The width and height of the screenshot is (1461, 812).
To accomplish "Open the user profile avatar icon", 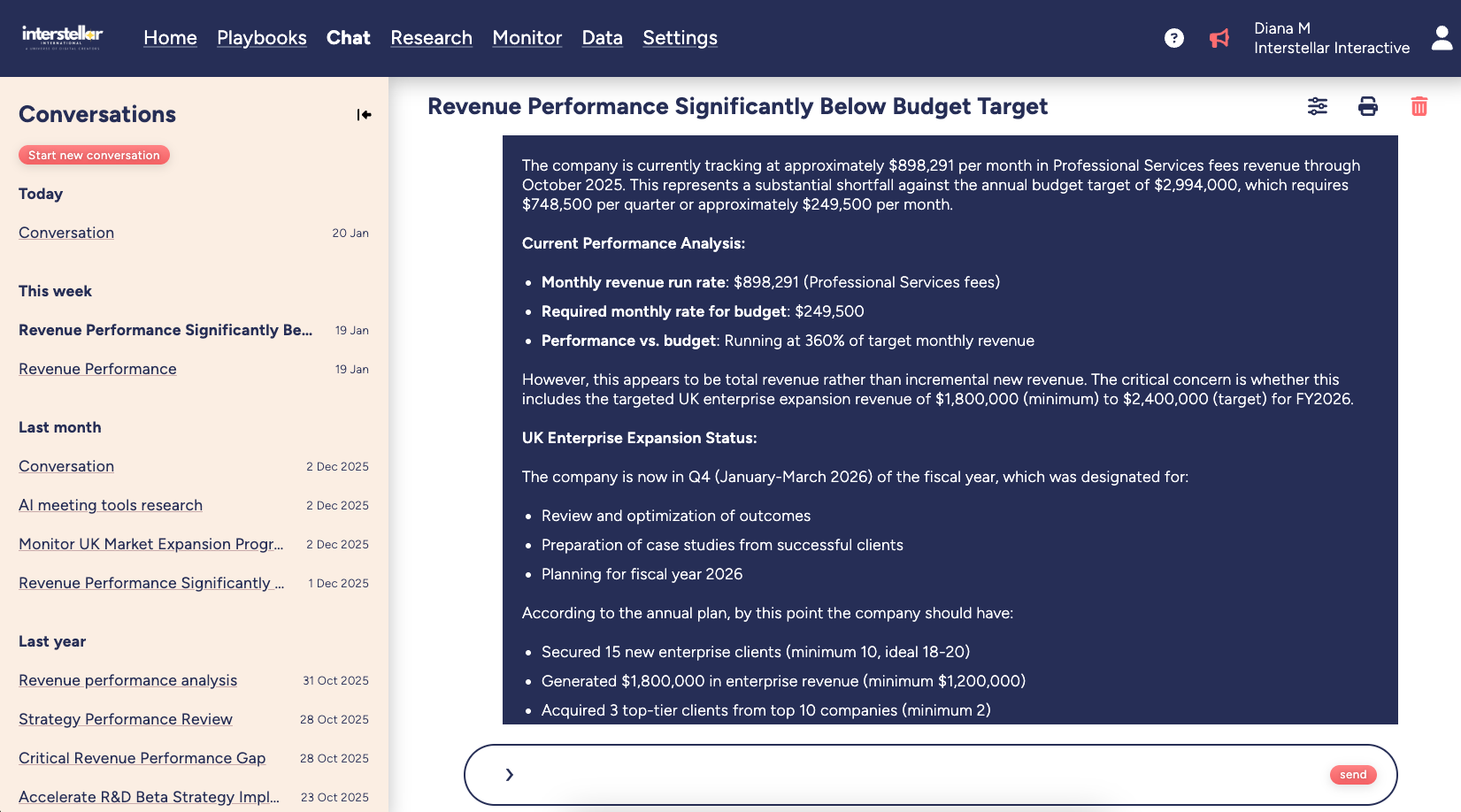I will (x=1442, y=38).
